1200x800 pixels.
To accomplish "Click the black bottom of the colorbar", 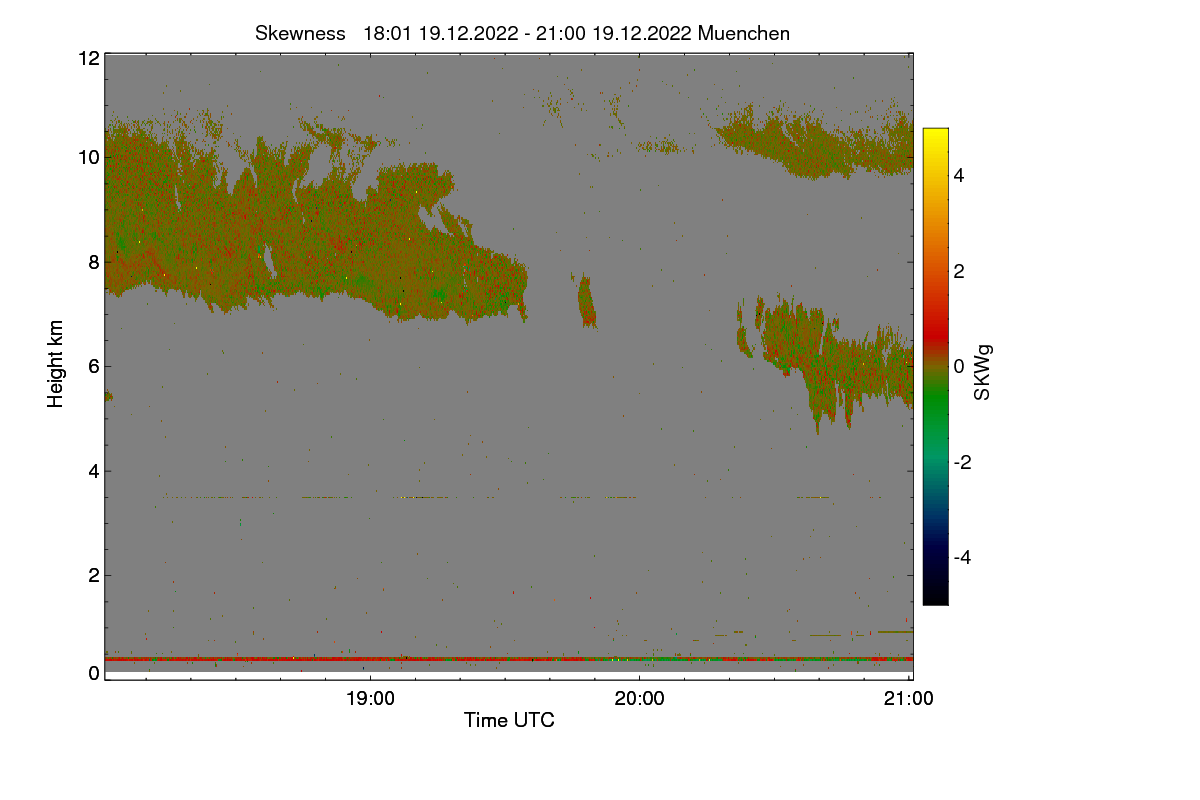I will click(935, 595).
